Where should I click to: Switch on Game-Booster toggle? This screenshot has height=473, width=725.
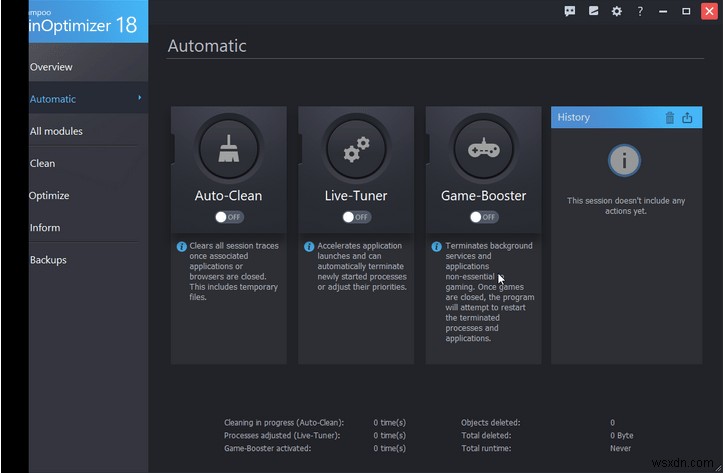(x=484, y=217)
